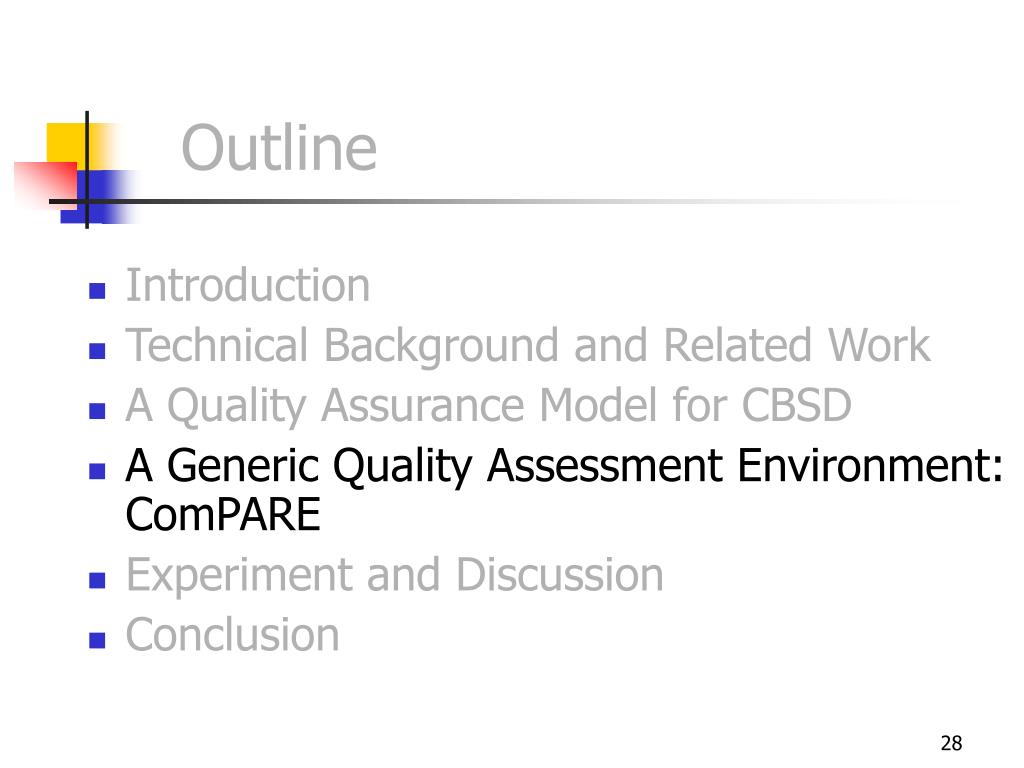Select A Quality Assurance Model for CBSD
This screenshot has height=768, width=1024.
coord(488,406)
